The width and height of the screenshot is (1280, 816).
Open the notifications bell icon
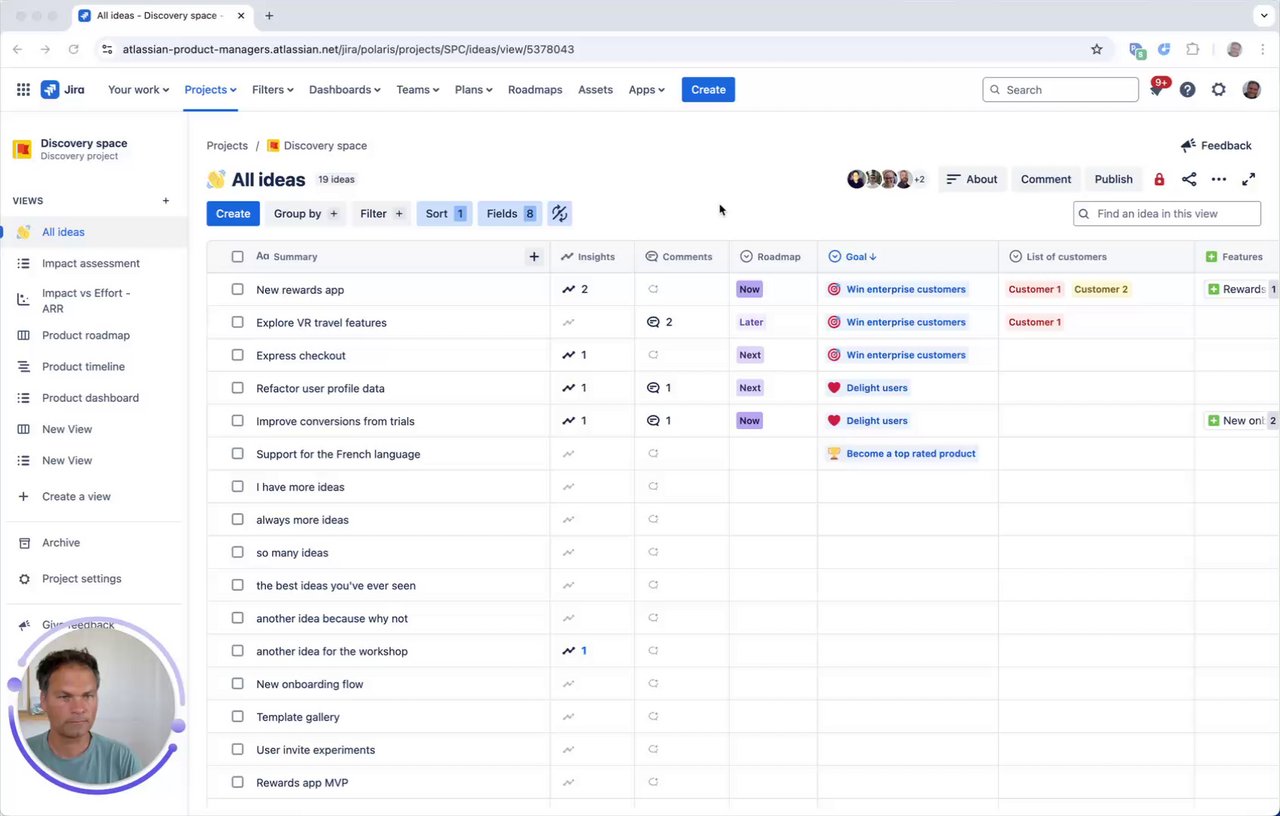1157,90
